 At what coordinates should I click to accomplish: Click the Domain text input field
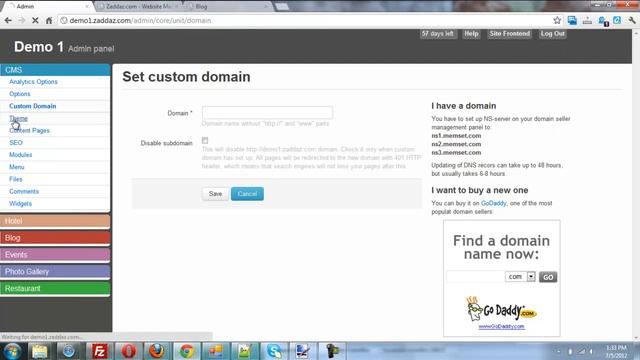(267, 113)
